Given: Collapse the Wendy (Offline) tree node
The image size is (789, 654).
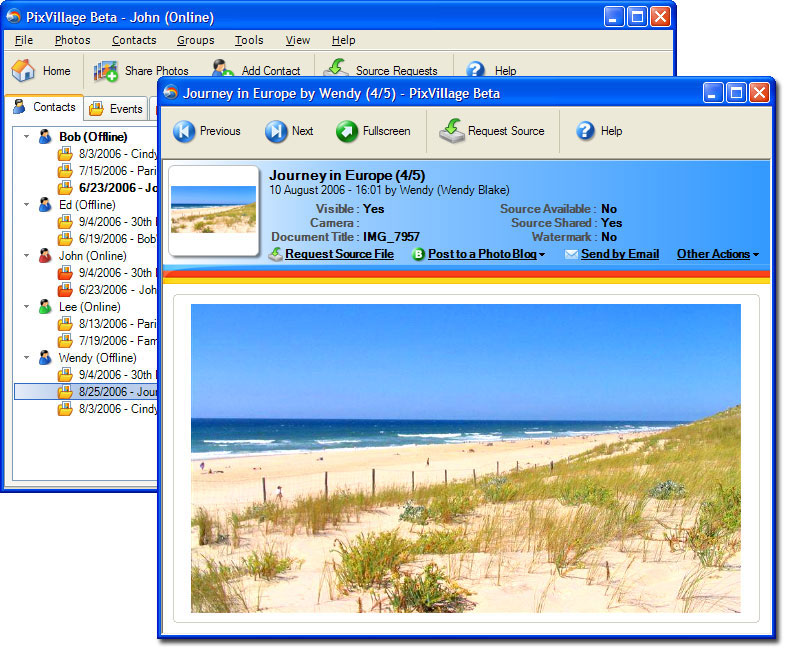Looking at the screenshot, I should pos(27,358).
